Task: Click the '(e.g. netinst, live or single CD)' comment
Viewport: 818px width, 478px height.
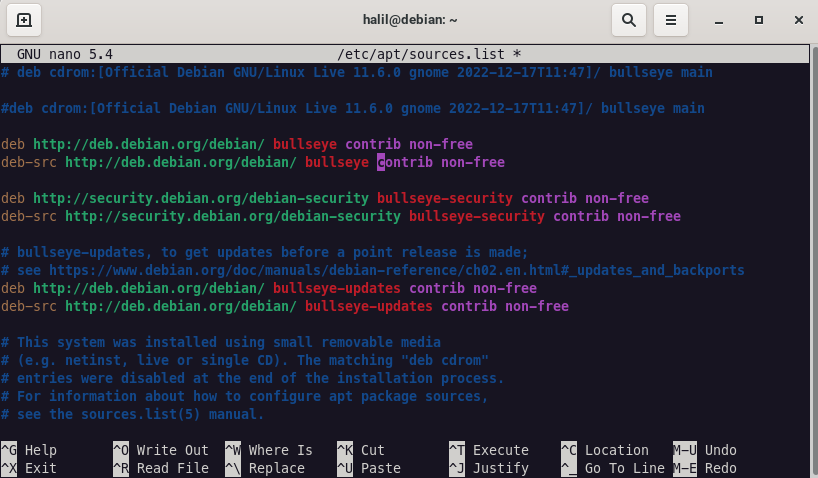Action: (245, 360)
